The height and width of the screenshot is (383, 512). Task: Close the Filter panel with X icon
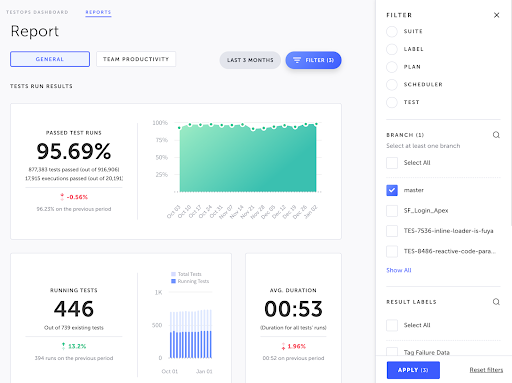pos(496,15)
